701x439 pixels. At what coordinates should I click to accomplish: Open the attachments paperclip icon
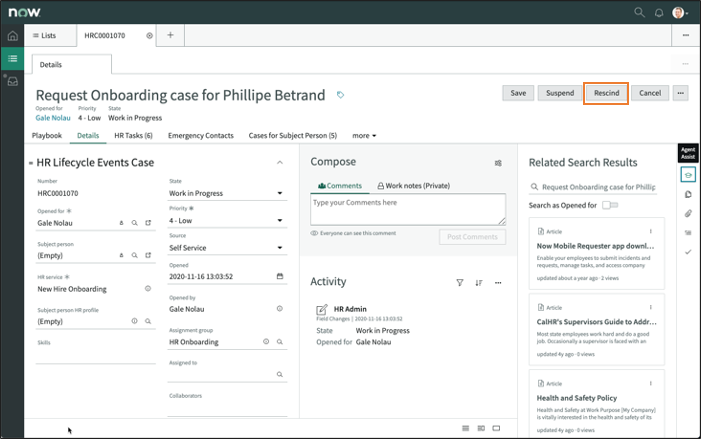688,213
